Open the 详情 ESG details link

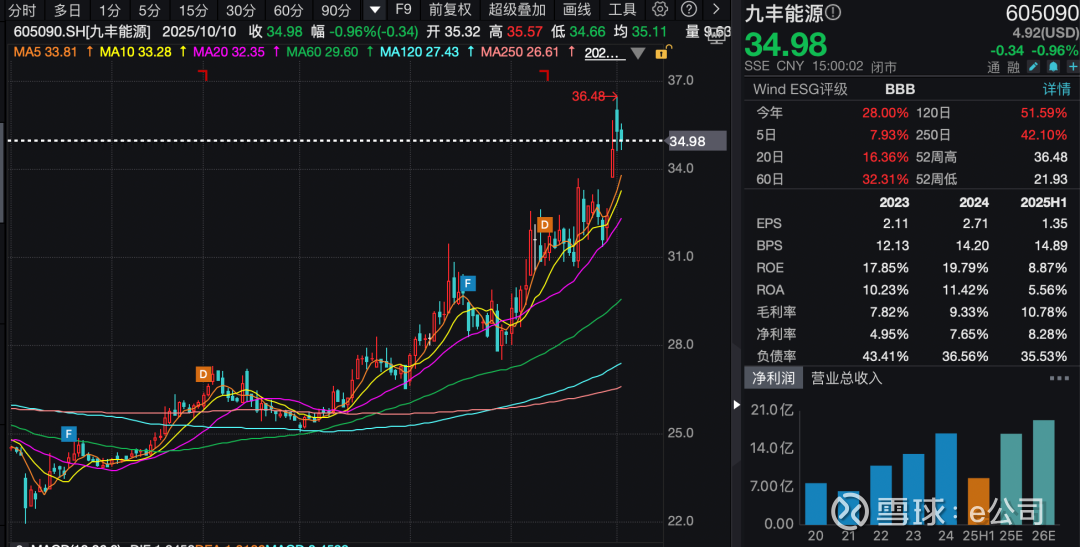[1057, 89]
